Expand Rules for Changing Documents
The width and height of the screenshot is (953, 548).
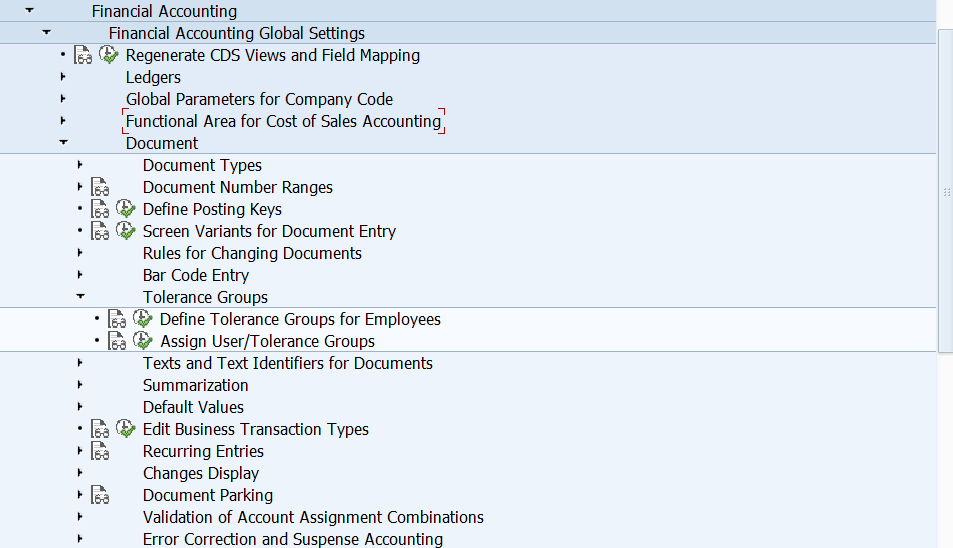pos(80,253)
